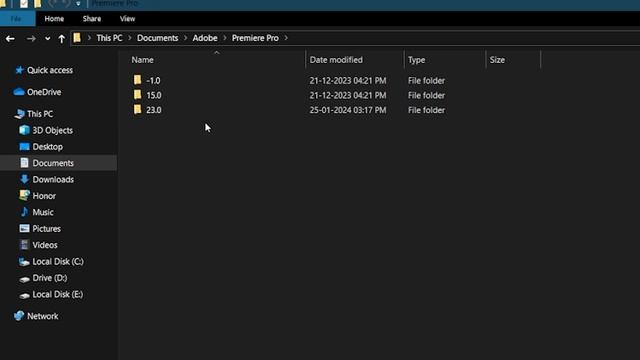Open Music in sidebar
Viewport: 640px width, 360px height.
tap(43, 212)
